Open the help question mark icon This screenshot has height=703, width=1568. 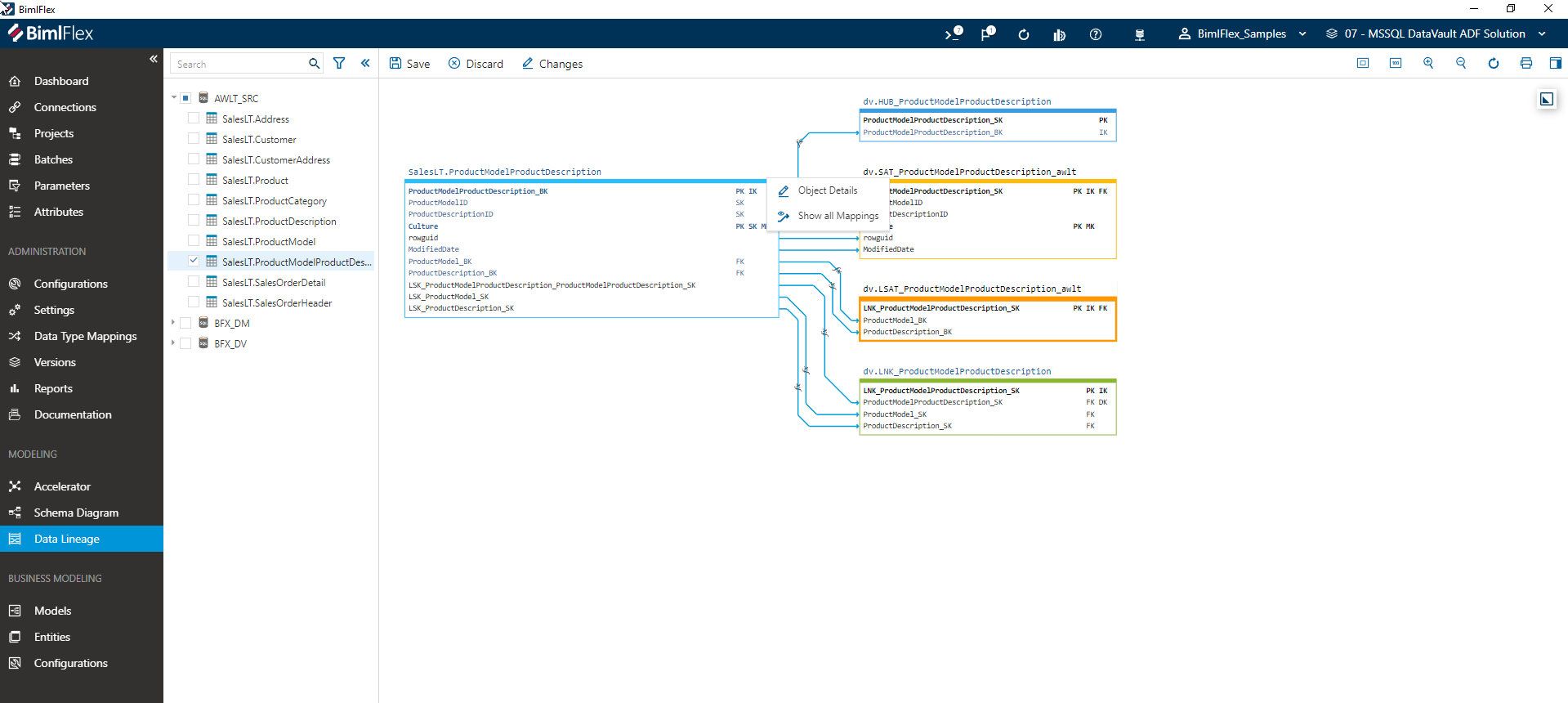pyautogui.click(x=1096, y=34)
